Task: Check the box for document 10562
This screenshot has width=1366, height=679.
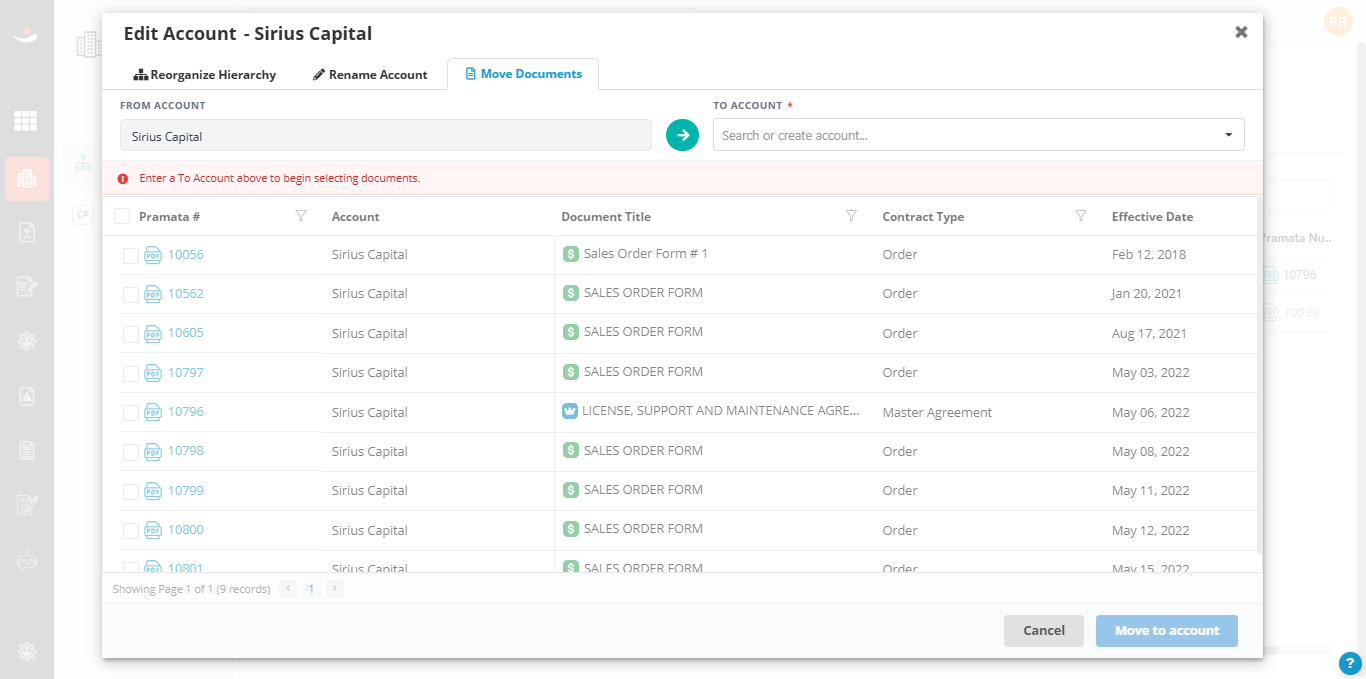Action: pos(131,295)
